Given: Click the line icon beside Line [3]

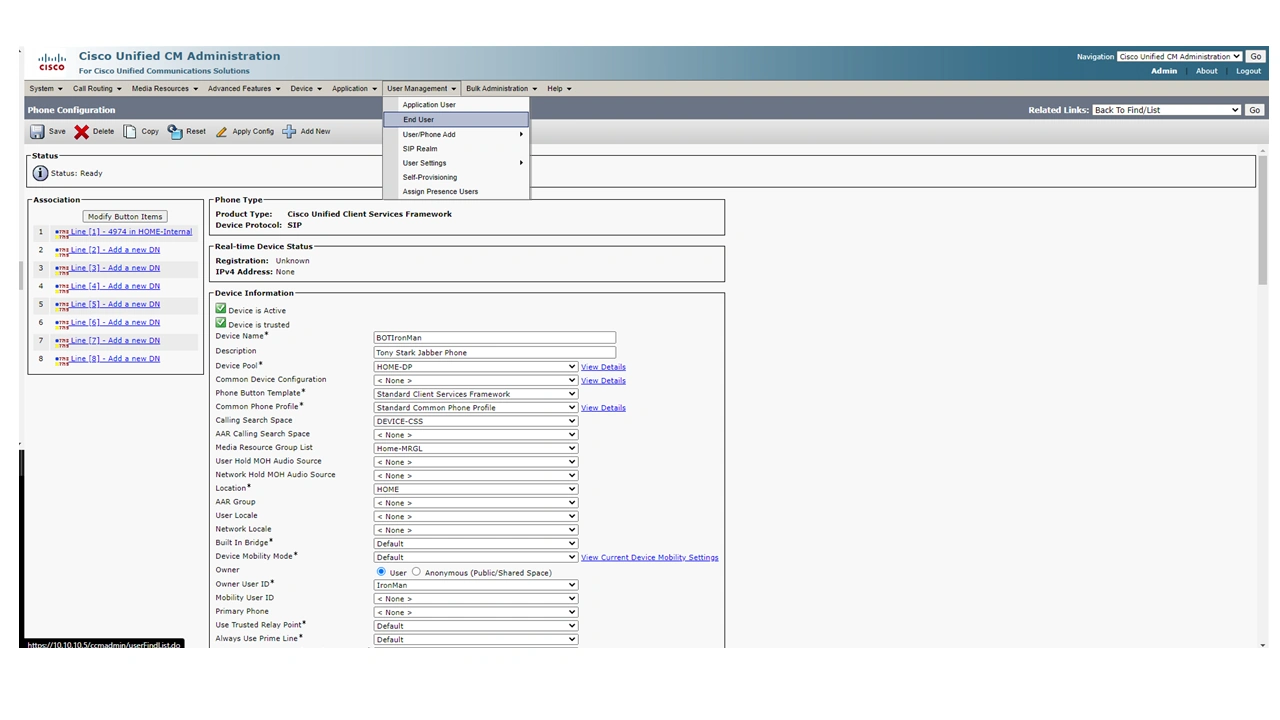Looking at the screenshot, I should [62, 268].
